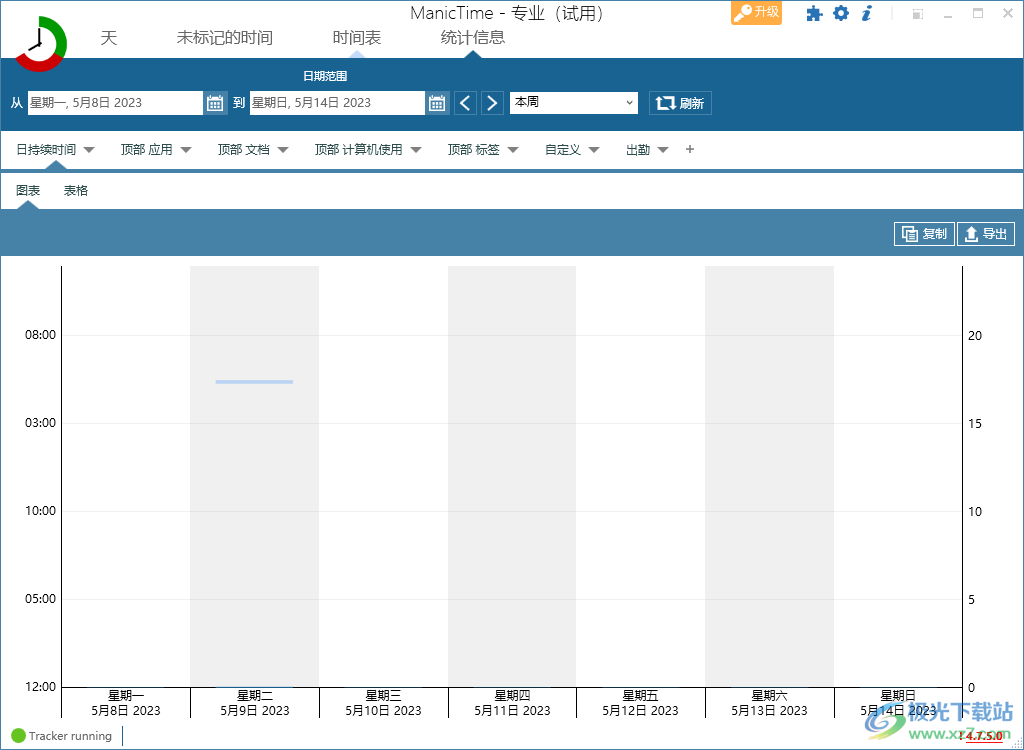Click the end date field 星期日, 5月14日 2023
Image resolution: width=1024 pixels, height=750 pixels.
point(337,103)
